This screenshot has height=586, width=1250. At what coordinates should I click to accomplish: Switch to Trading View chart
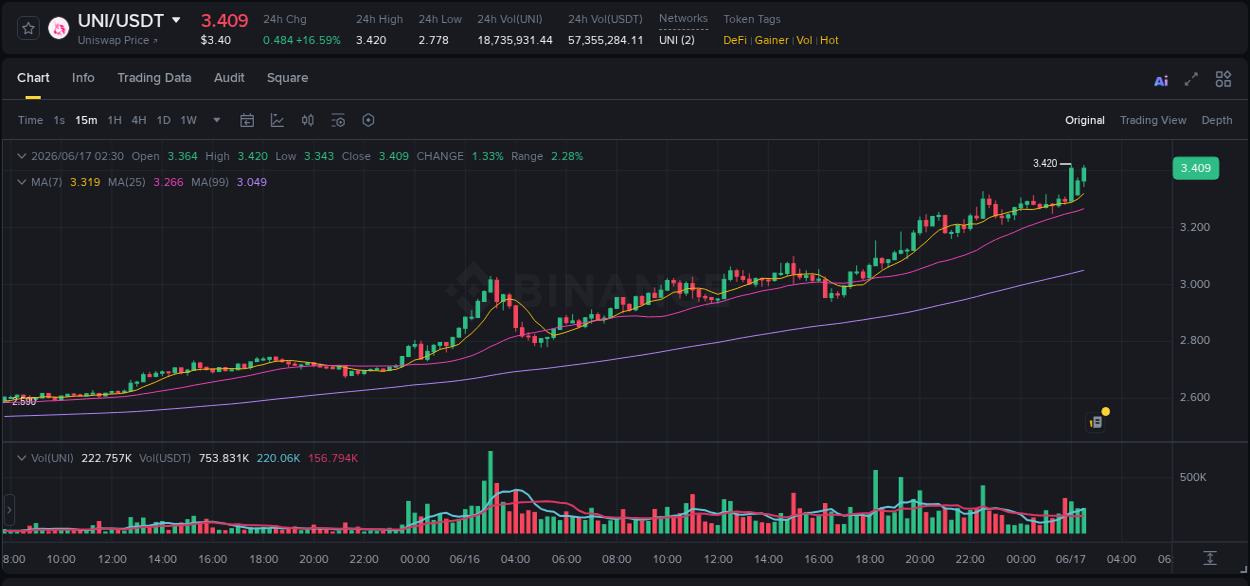(x=1153, y=120)
